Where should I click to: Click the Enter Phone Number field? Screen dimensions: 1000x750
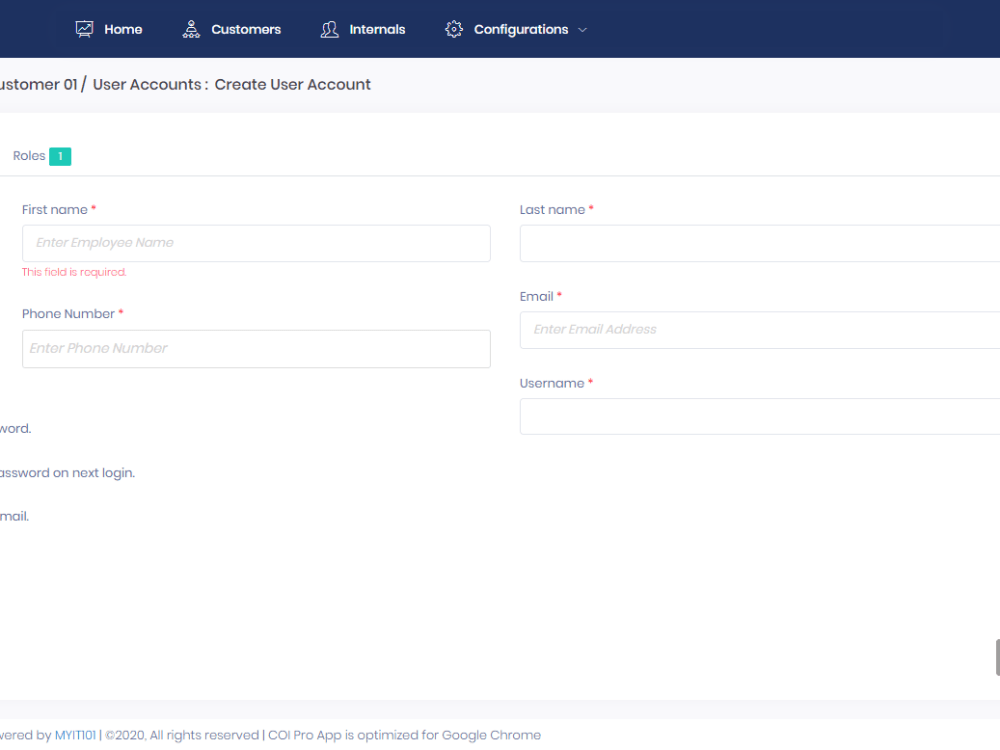tap(256, 348)
